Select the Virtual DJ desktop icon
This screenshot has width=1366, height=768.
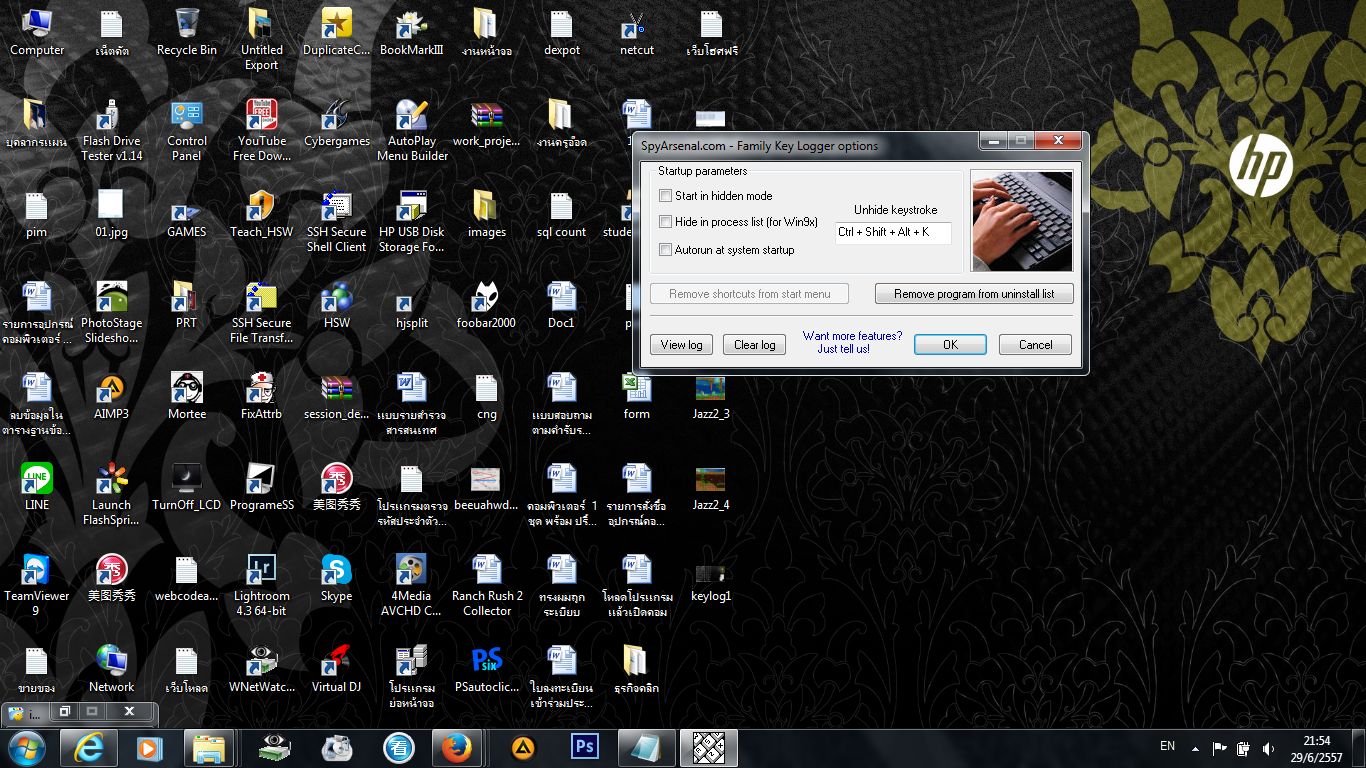[x=337, y=670]
